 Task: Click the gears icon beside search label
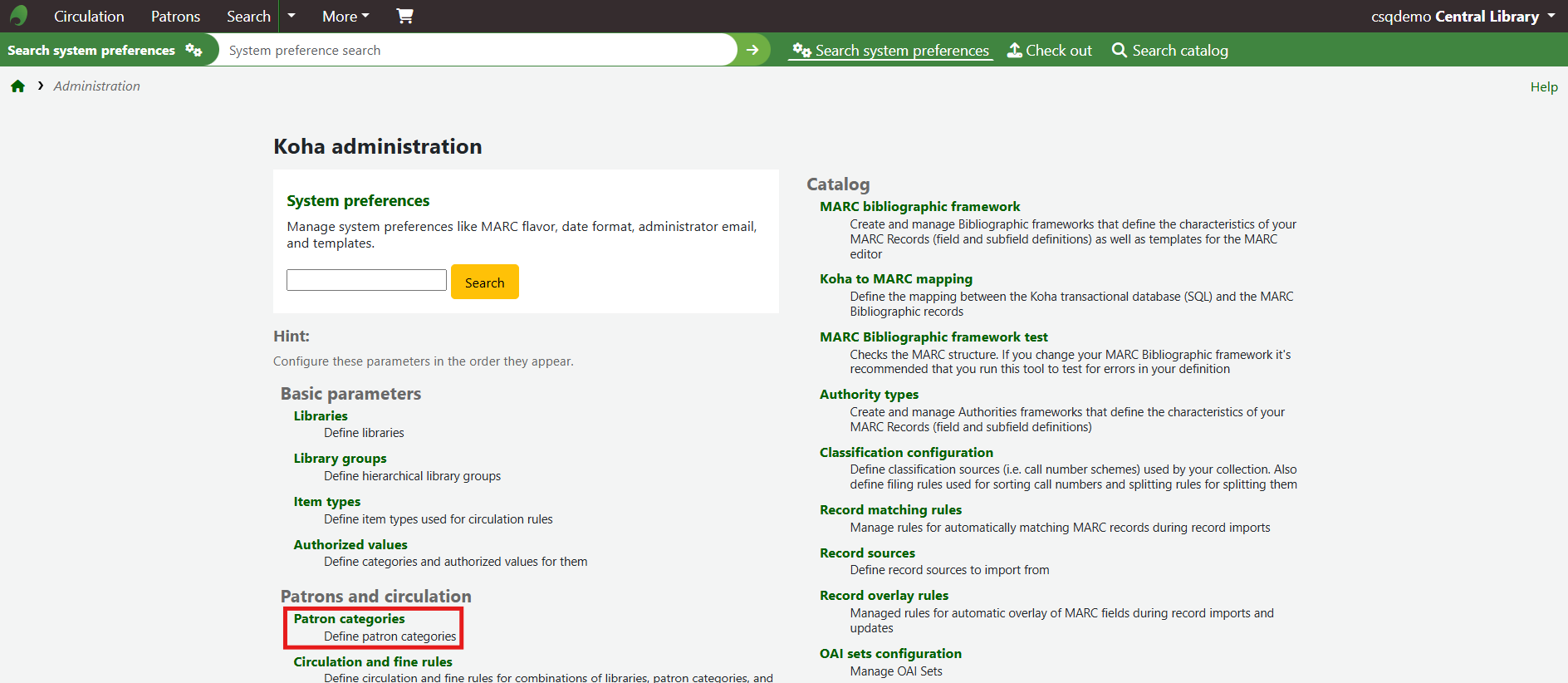(x=194, y=50)
